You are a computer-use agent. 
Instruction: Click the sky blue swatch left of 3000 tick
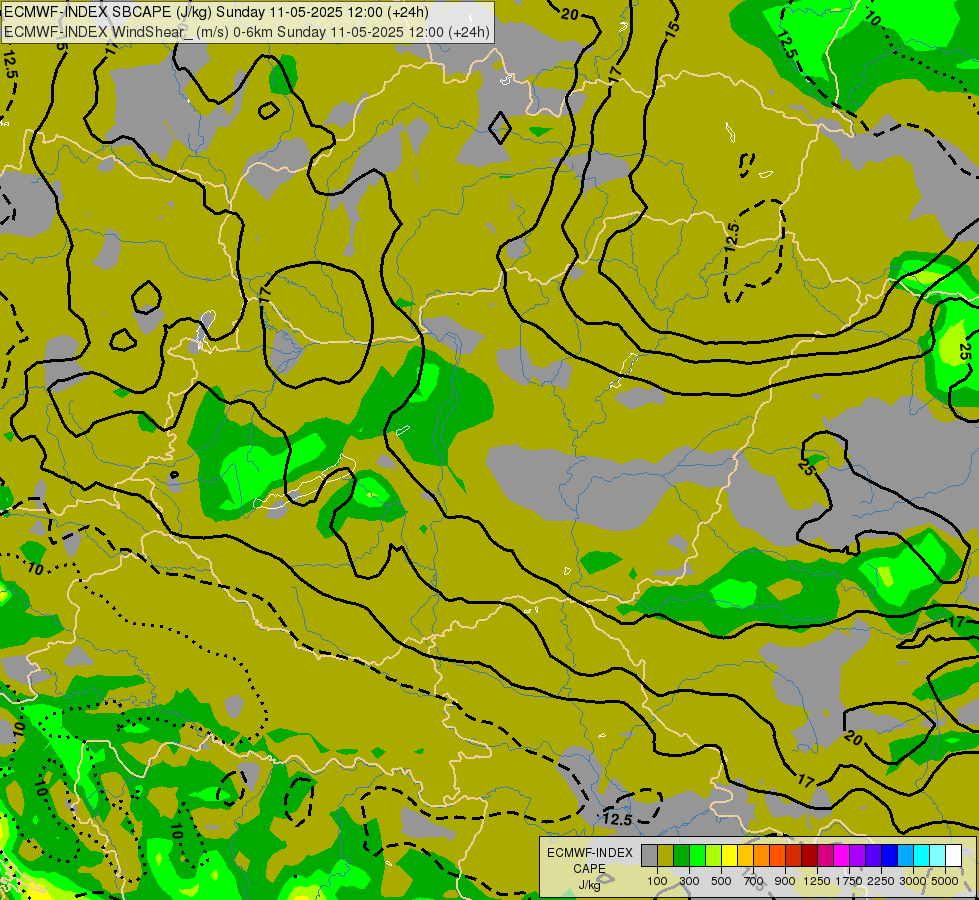tap(905, 856)
